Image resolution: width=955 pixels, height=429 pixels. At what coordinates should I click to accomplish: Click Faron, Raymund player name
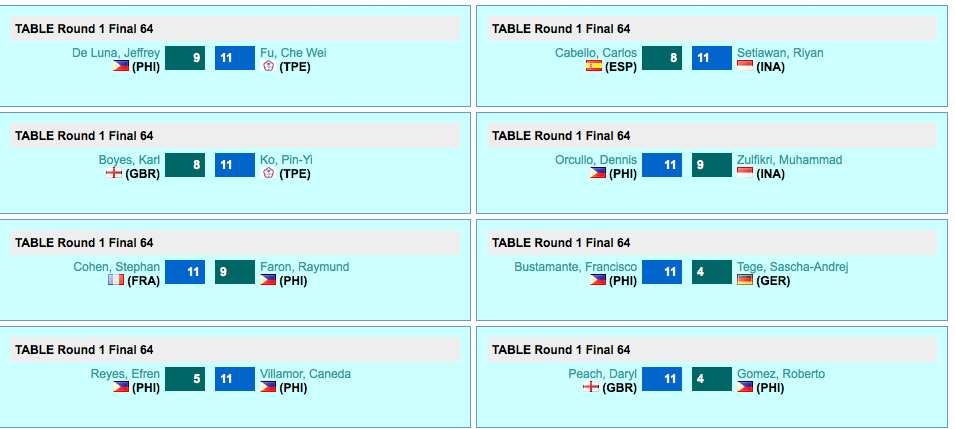tap(305, 267)
